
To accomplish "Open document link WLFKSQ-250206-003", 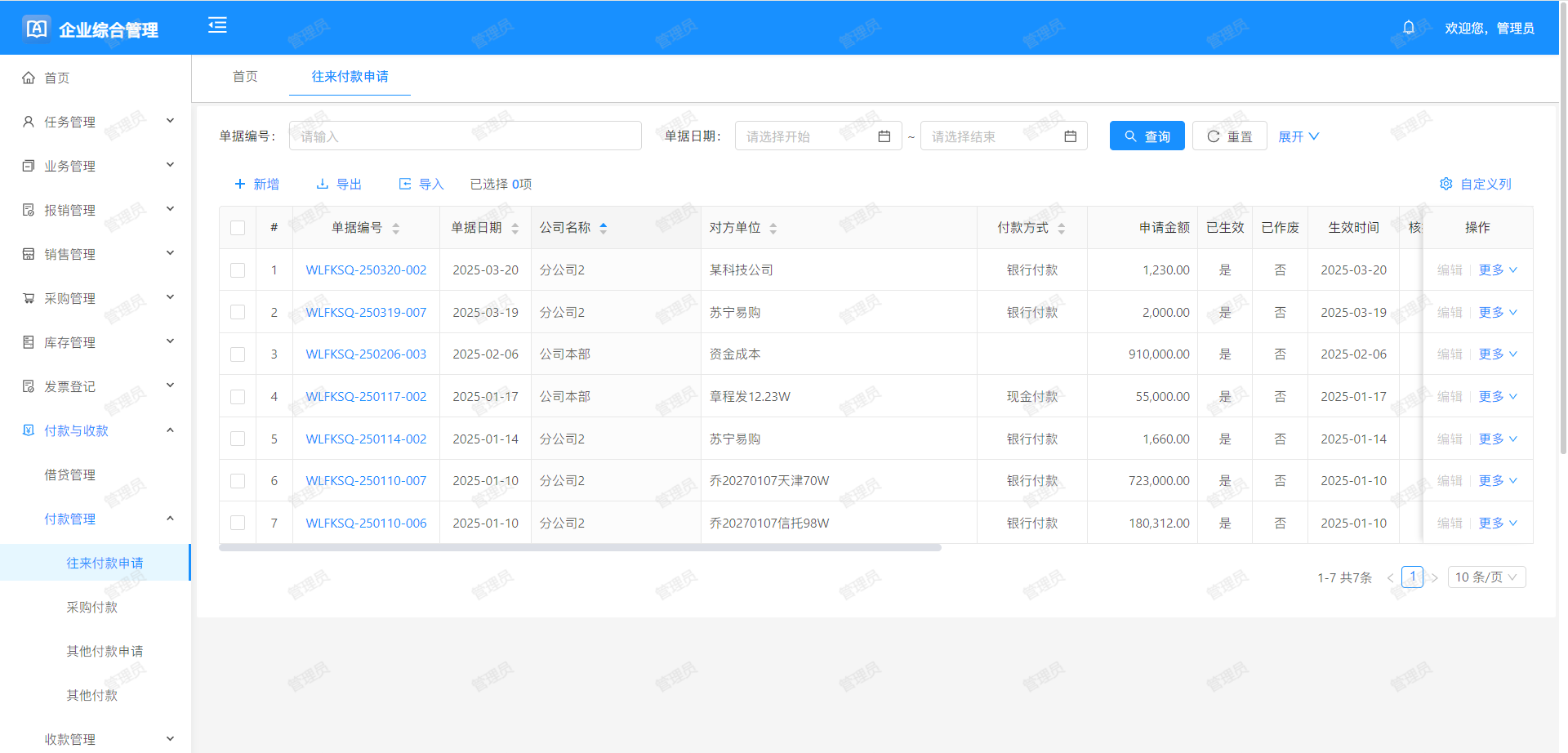I will pos(366,354).
